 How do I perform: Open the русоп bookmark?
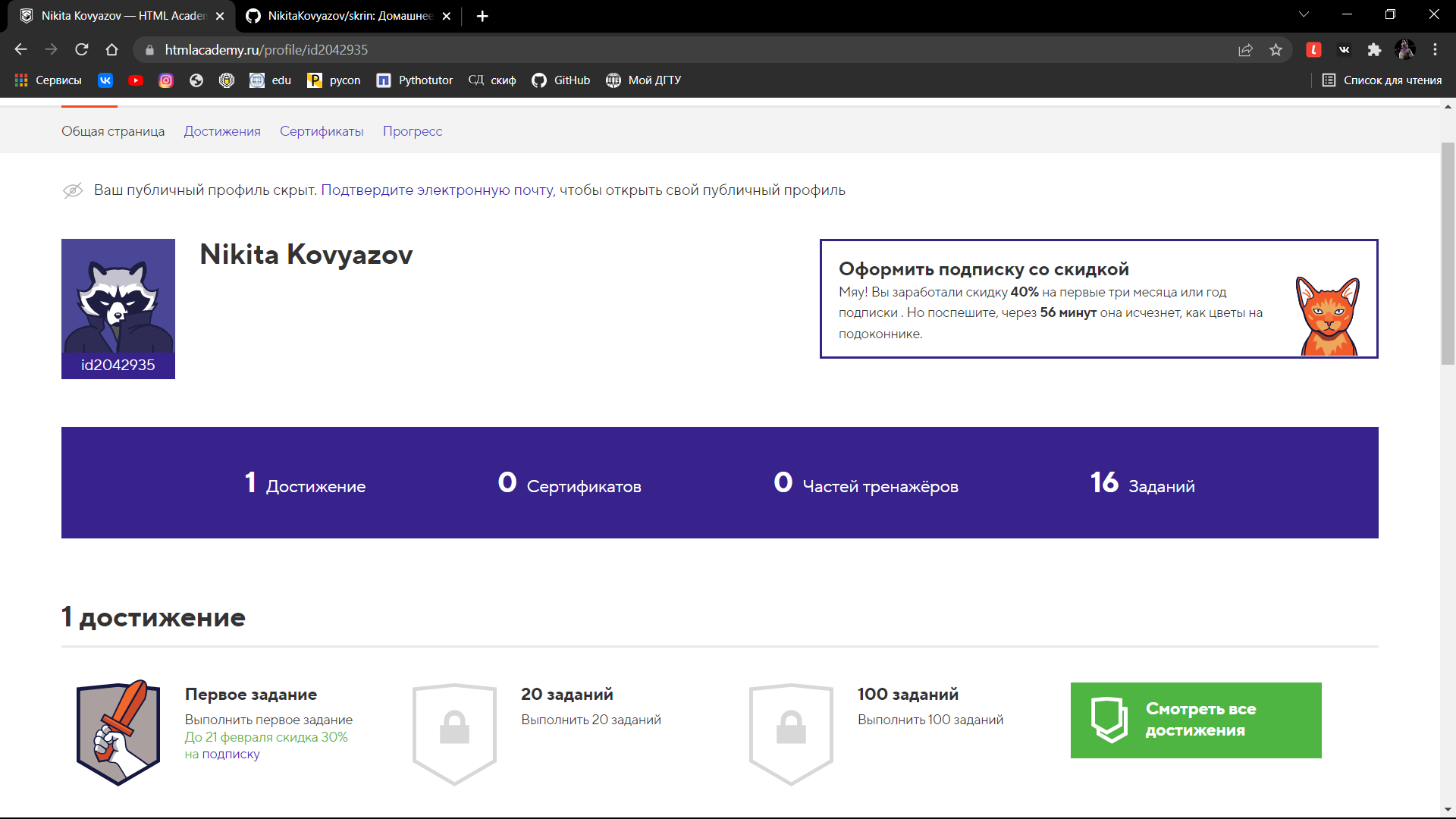point(334,80)
